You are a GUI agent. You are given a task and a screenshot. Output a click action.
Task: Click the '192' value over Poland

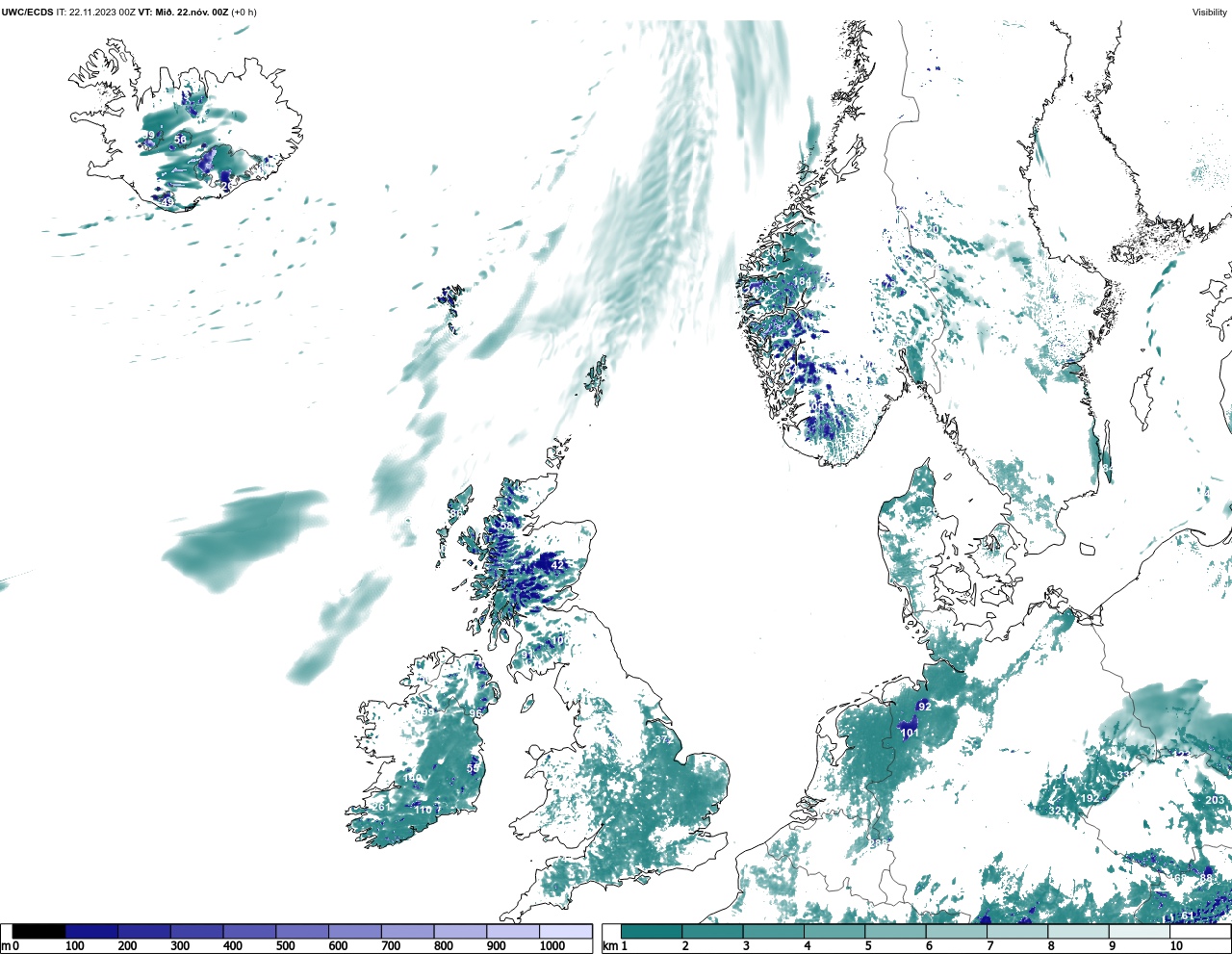pos(1090,798)
